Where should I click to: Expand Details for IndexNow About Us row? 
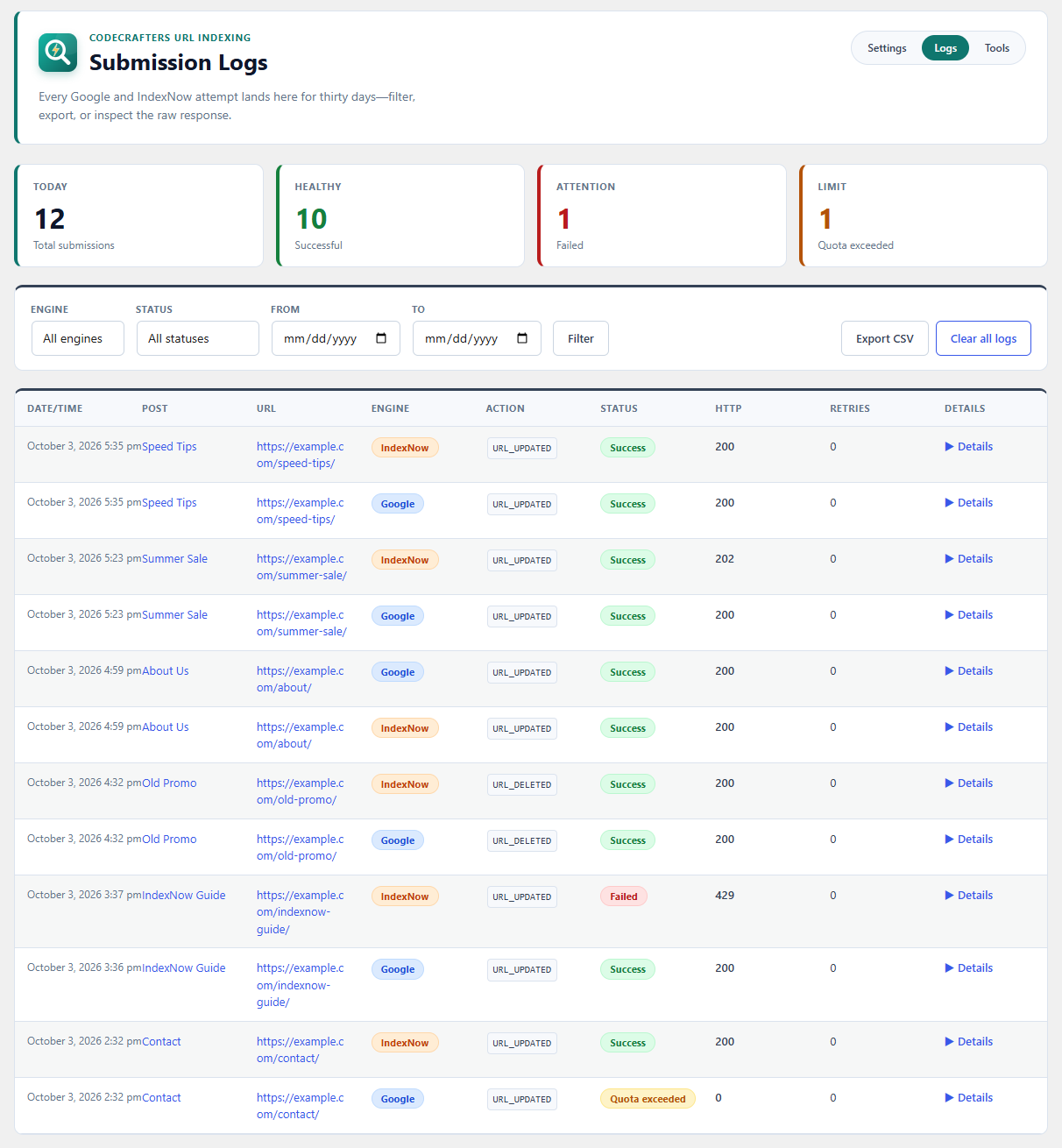(x=968, y=726)
